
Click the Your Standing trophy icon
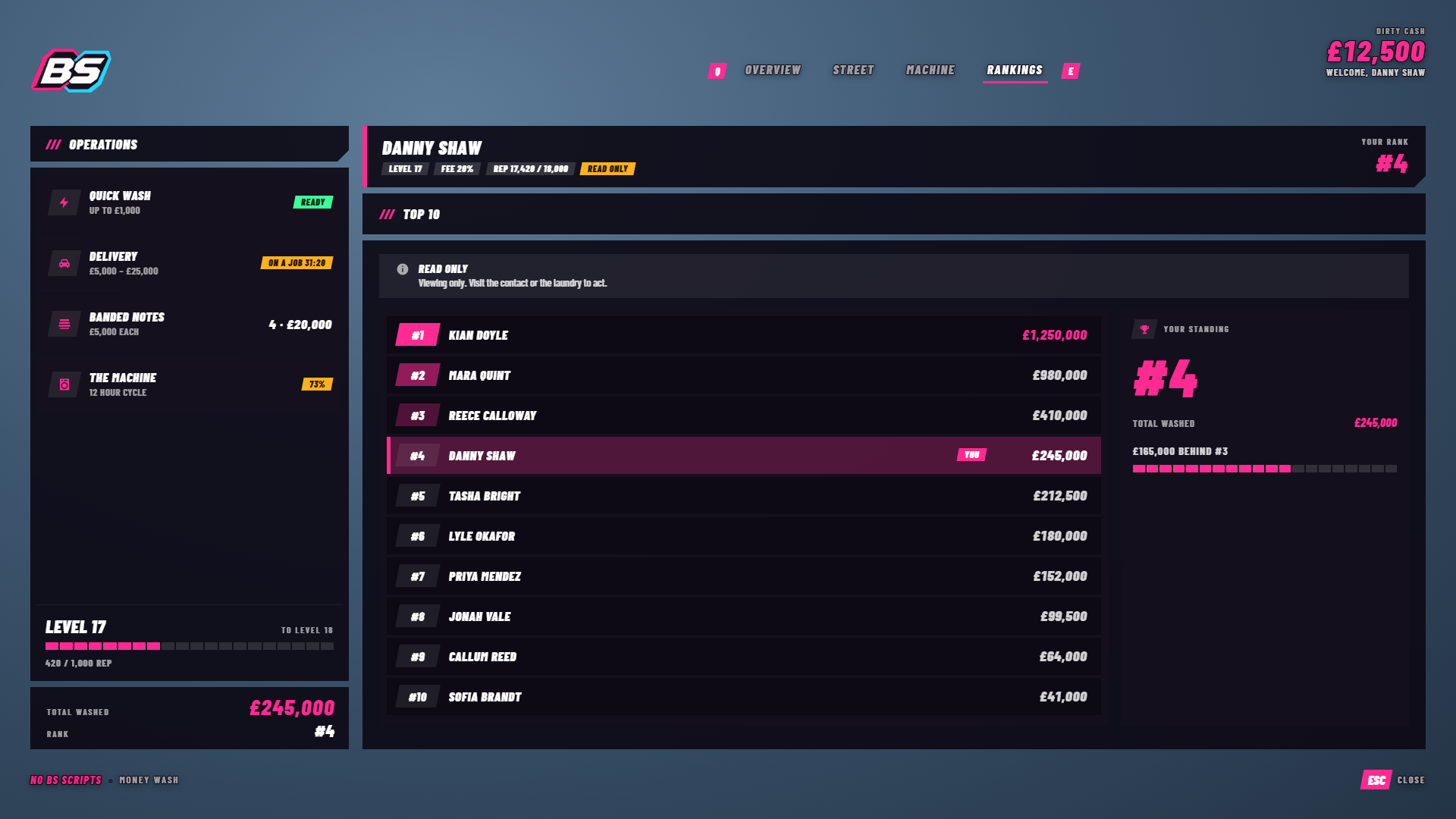click(x=1144, y=329)
